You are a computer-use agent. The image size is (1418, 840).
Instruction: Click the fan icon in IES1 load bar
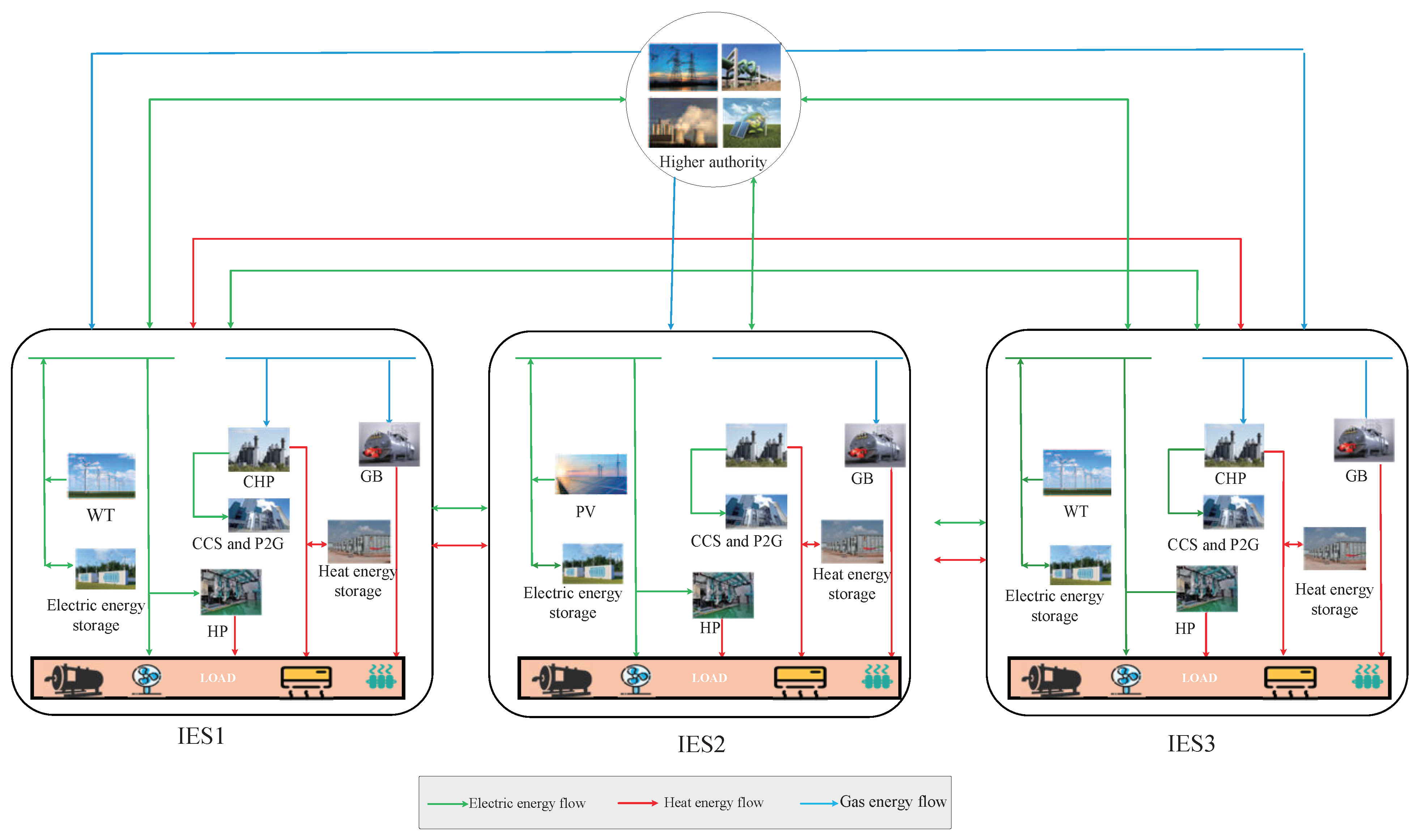click(x=146, y=678)
